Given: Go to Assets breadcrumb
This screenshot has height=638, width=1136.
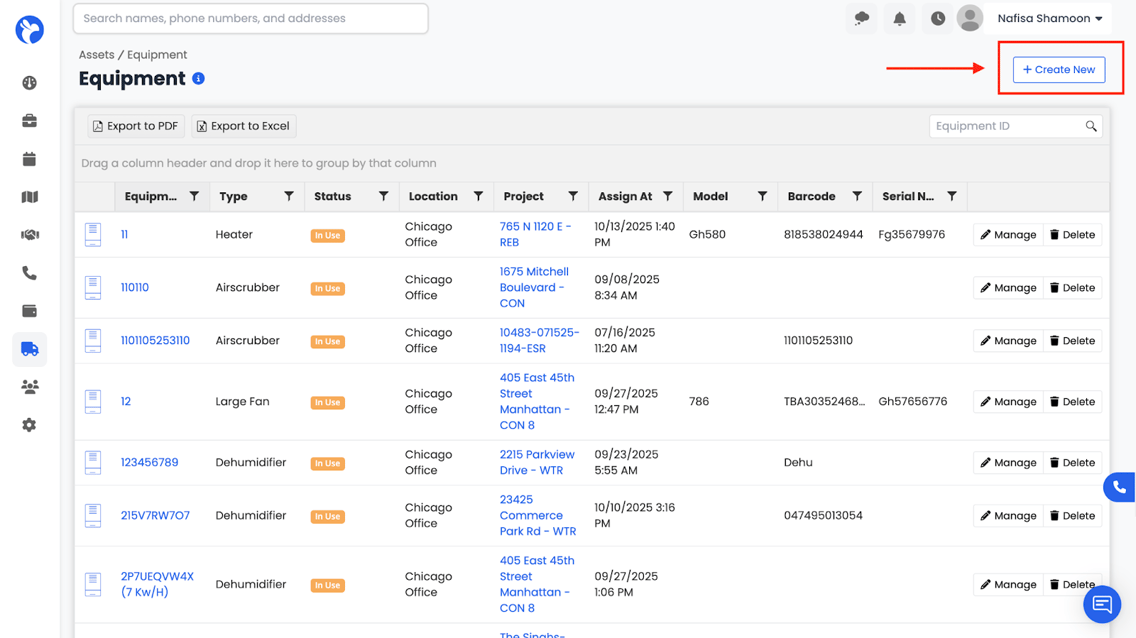Looking at the screenshot, I should tap(96, 54).
